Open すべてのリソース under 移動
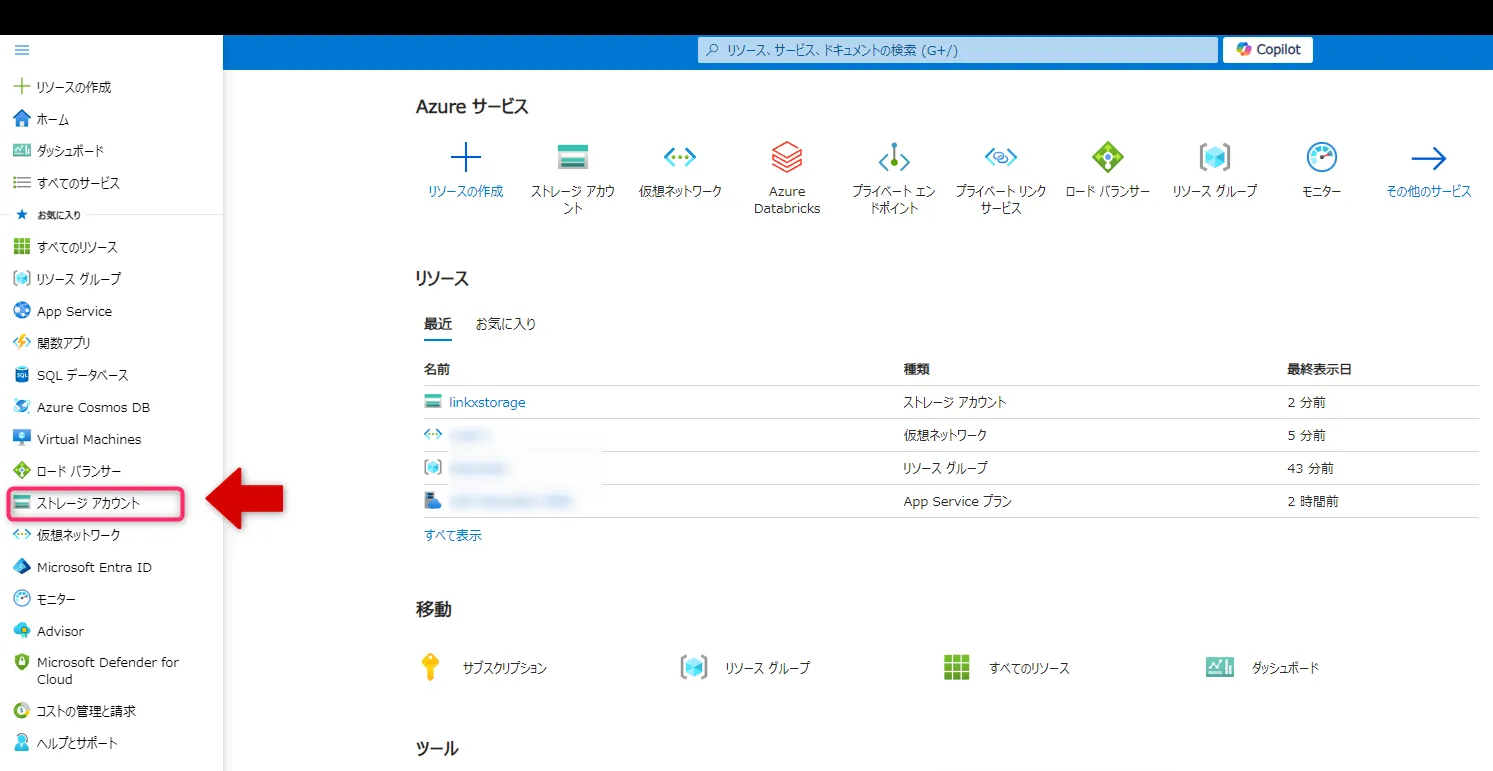The width and height of the screenshot is (1493, 771). pos(1007,667)
